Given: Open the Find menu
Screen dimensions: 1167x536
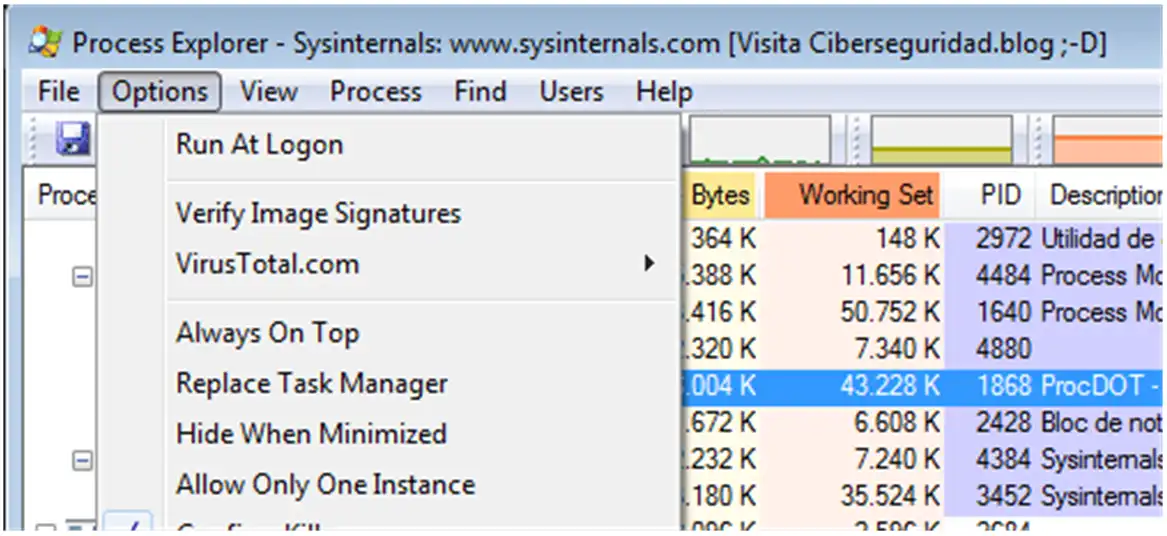Looking at the screenshot, I should [480, 92].
